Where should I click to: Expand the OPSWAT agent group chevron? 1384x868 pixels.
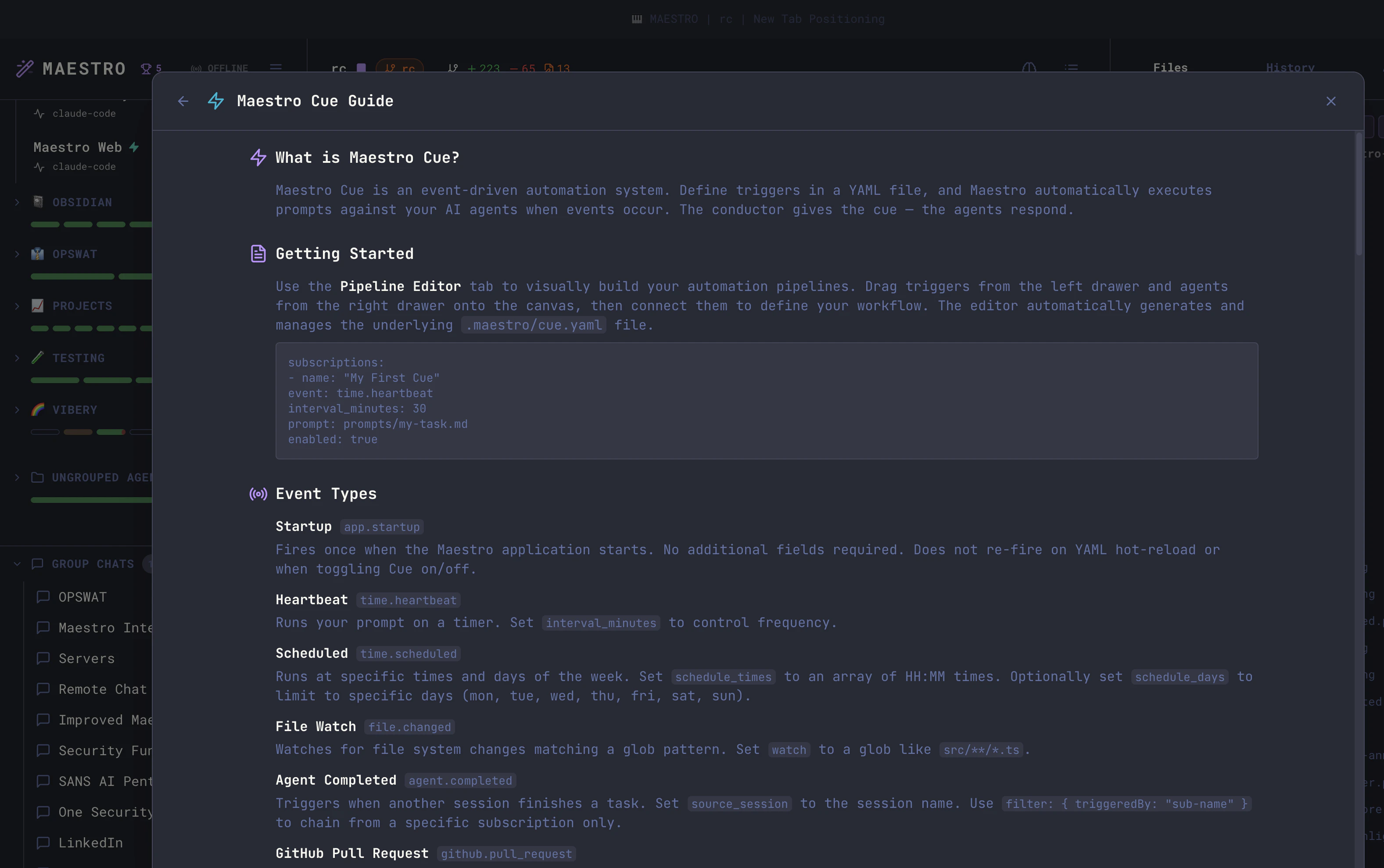click(17, 254)
